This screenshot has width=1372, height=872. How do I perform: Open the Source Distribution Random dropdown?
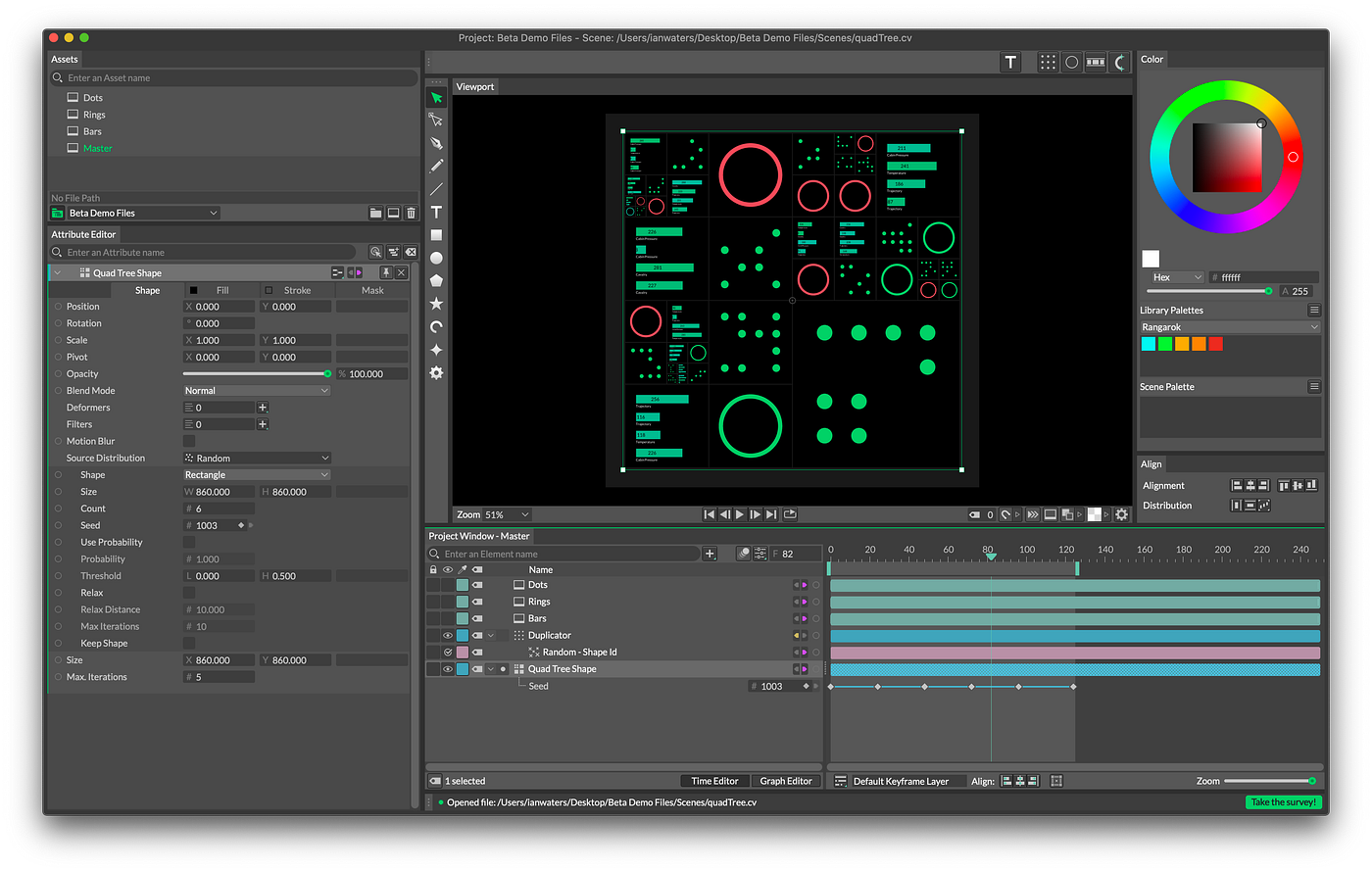[x=257, y=458]
